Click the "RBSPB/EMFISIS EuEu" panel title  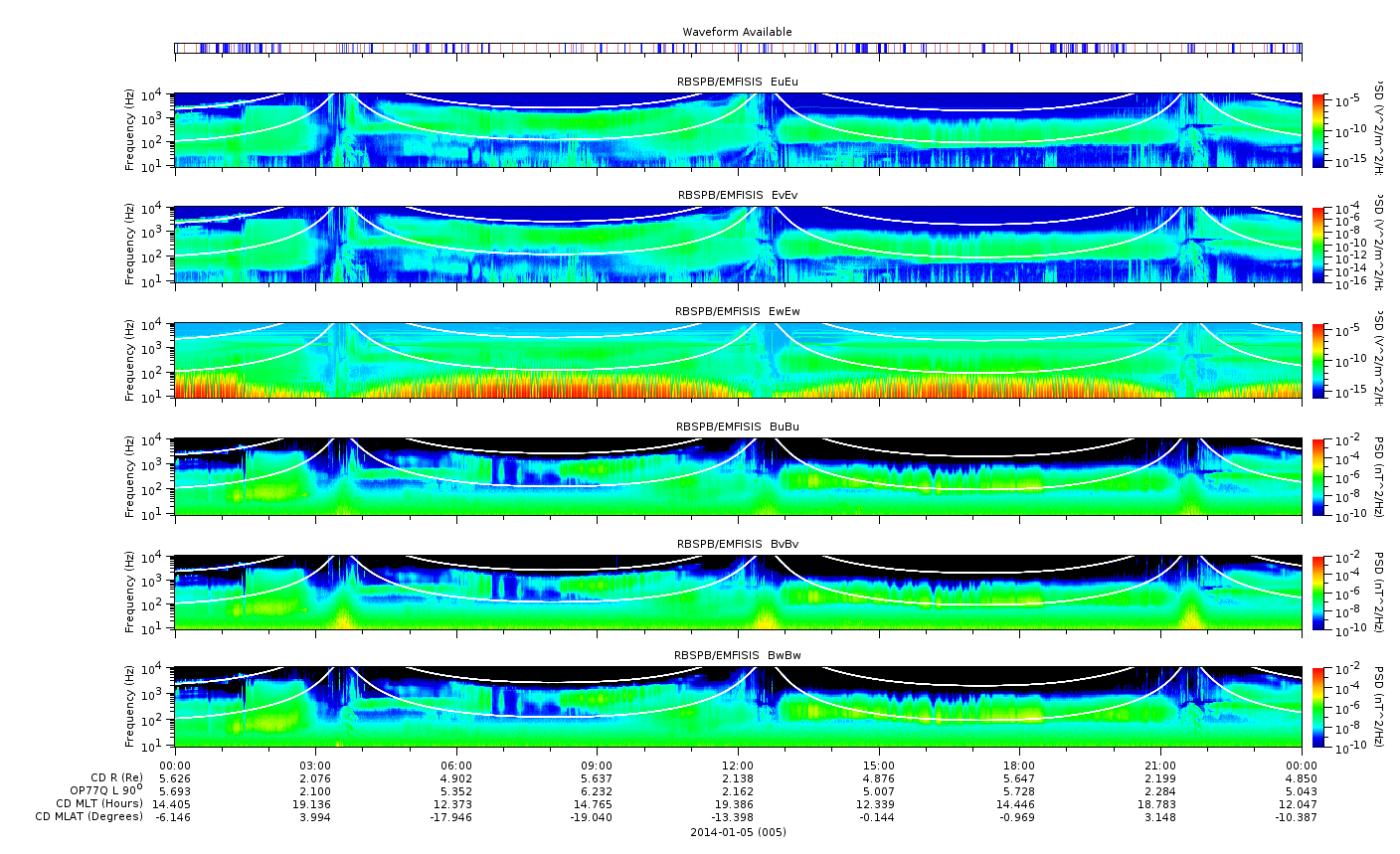[x=737, y=82]
